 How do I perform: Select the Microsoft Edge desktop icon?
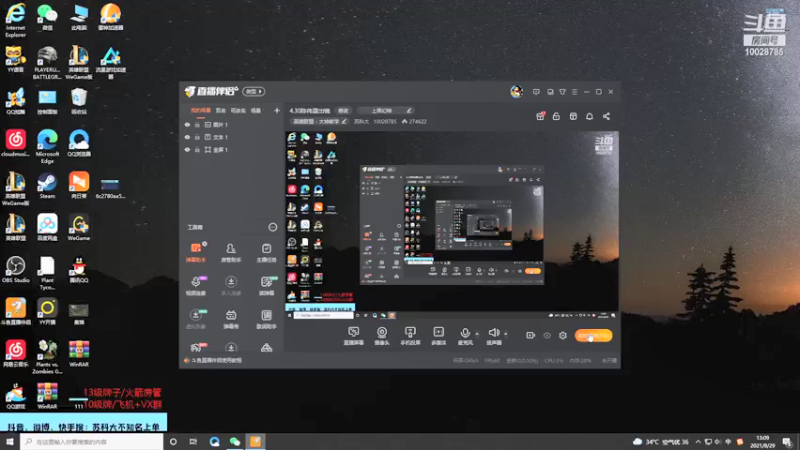pyautogui.click(x=47, y=146)
